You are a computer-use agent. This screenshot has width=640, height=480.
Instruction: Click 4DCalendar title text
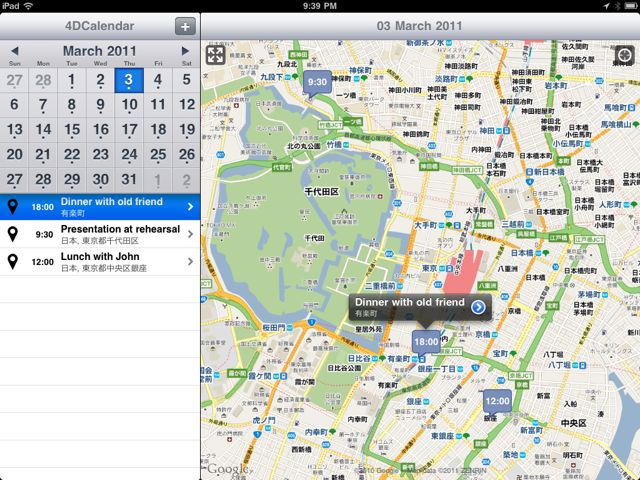point(99,26)
